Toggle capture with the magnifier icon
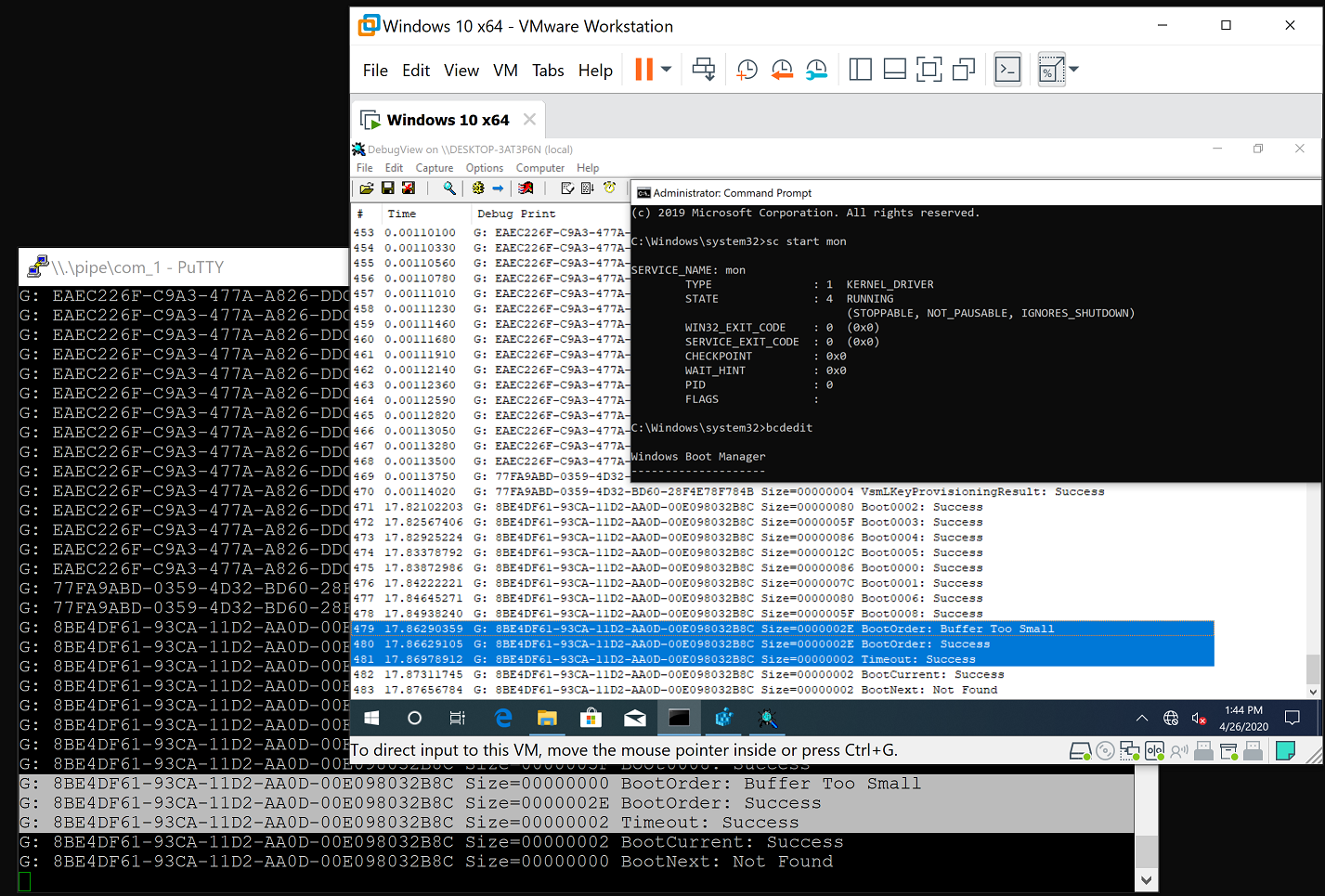 click(x=449, y=188)
